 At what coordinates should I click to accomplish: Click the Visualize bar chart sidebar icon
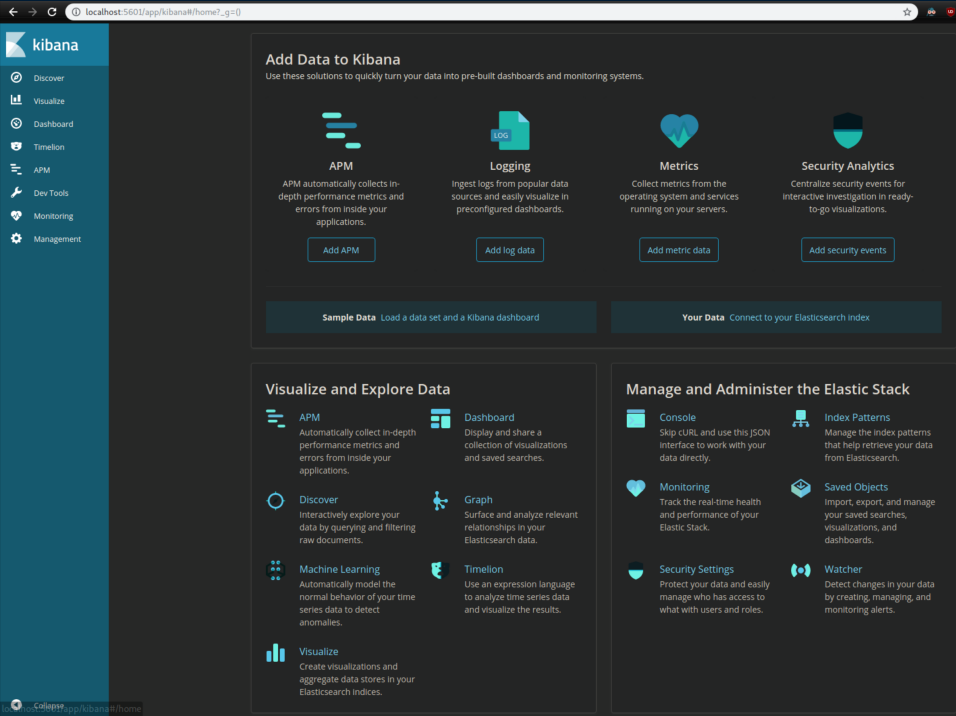pos(16,101)
